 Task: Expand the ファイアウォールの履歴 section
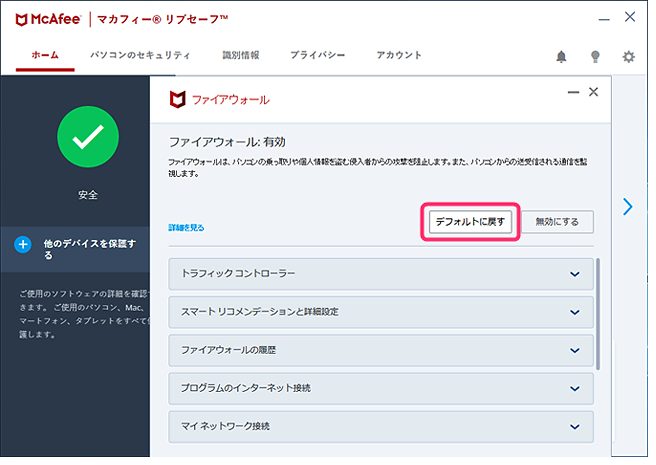pos(381,350)
